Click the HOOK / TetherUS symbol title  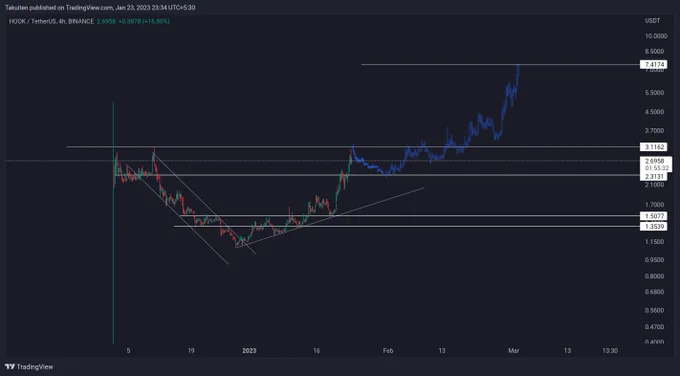[x=51, y=21]
